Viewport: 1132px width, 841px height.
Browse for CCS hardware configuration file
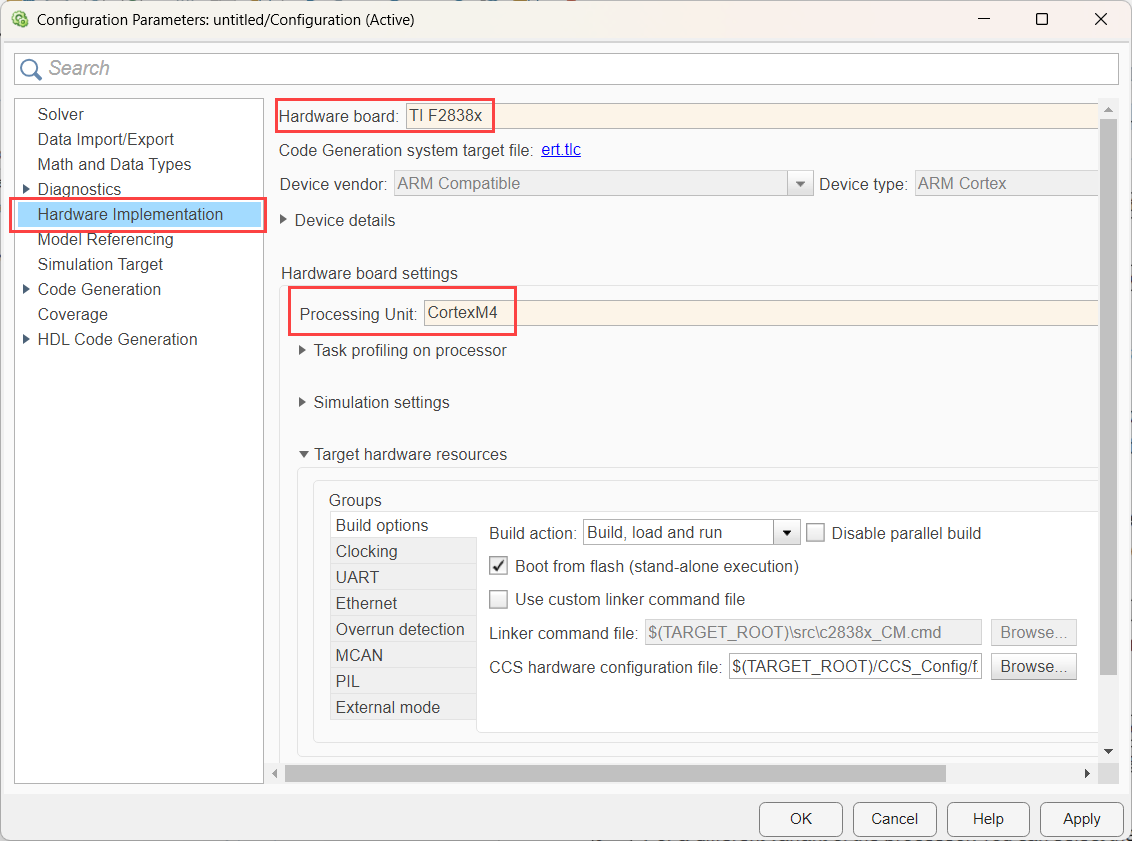point(1033,666)
